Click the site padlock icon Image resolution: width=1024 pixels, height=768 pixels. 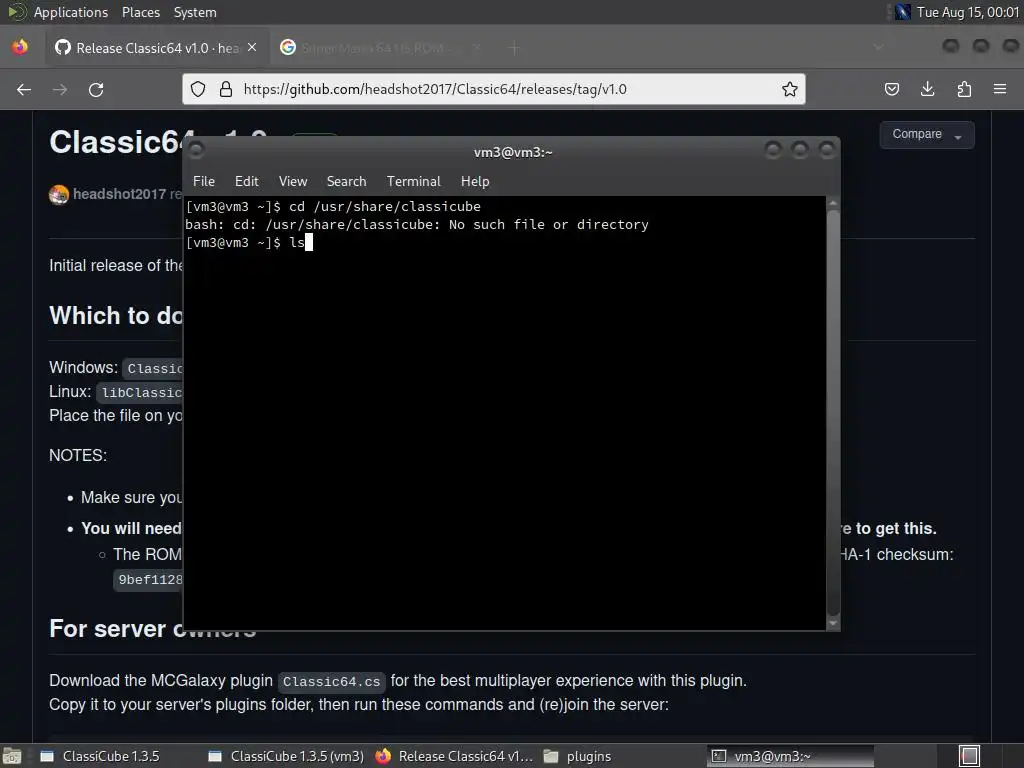point(226,89)
